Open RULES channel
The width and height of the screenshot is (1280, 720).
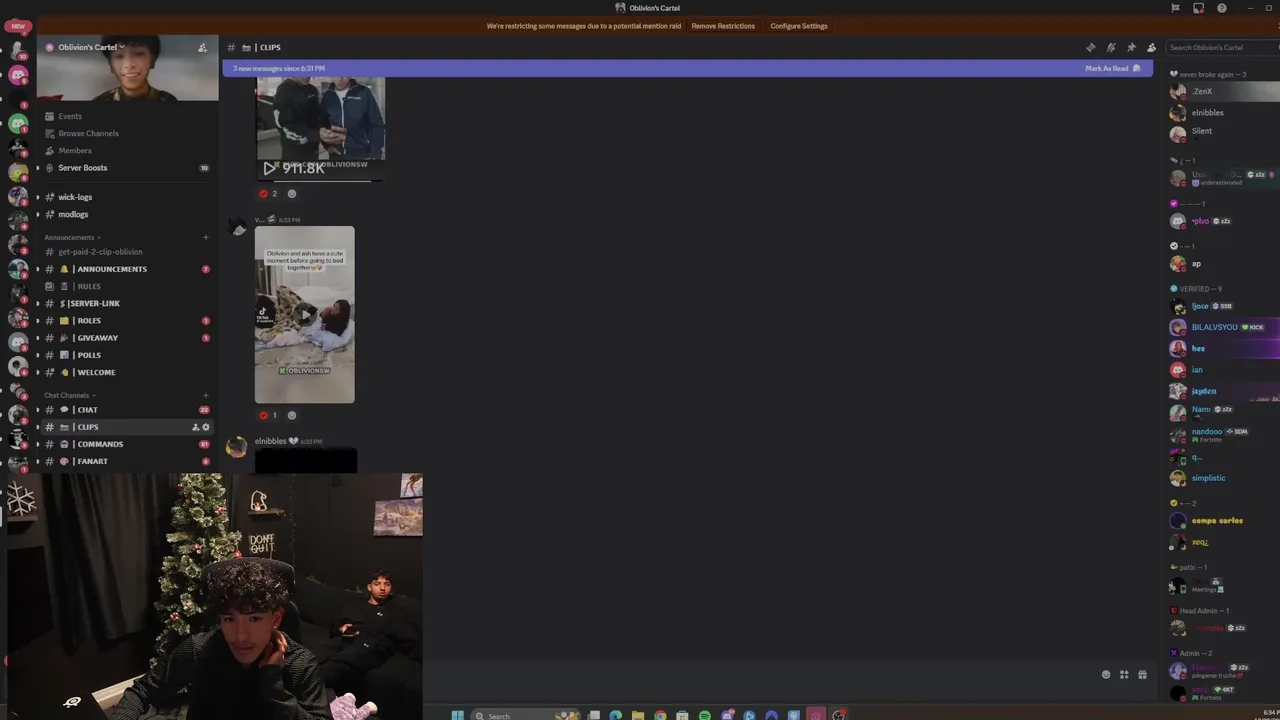(88, 286)
